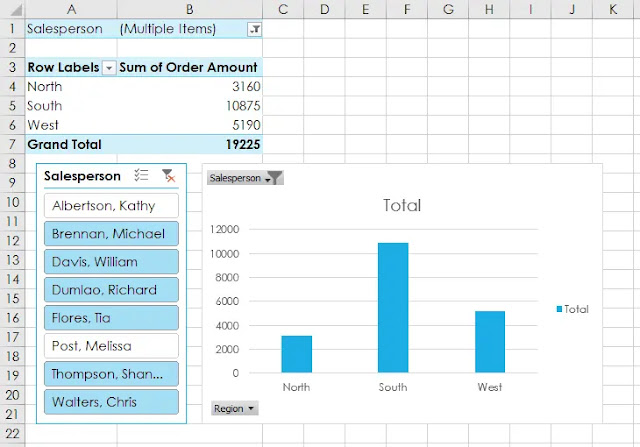Screen dimensions: 640x447
Task: Select the (Multiple Items) cell
Action: [x=190, y=29]
